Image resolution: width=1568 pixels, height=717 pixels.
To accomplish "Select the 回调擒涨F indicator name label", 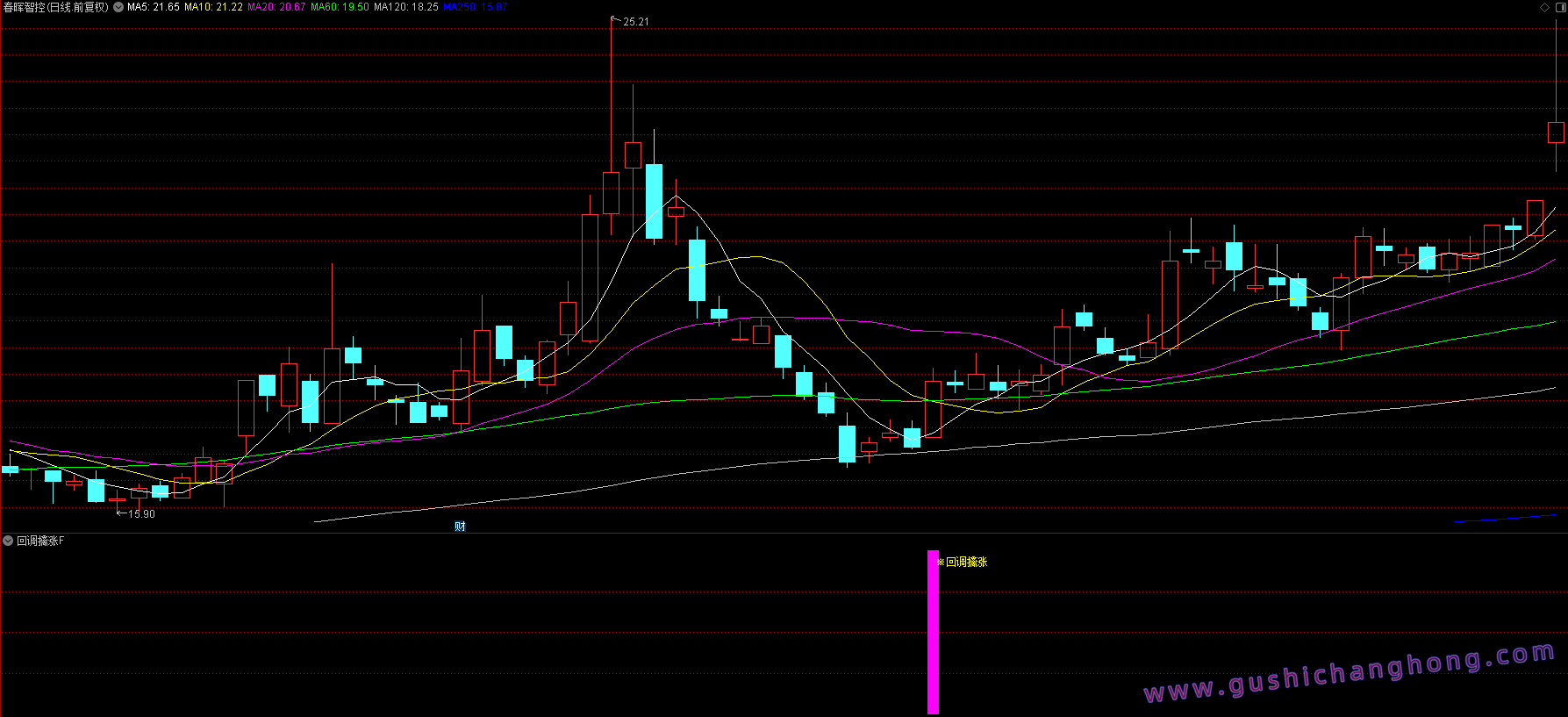I will coord(40,541).
